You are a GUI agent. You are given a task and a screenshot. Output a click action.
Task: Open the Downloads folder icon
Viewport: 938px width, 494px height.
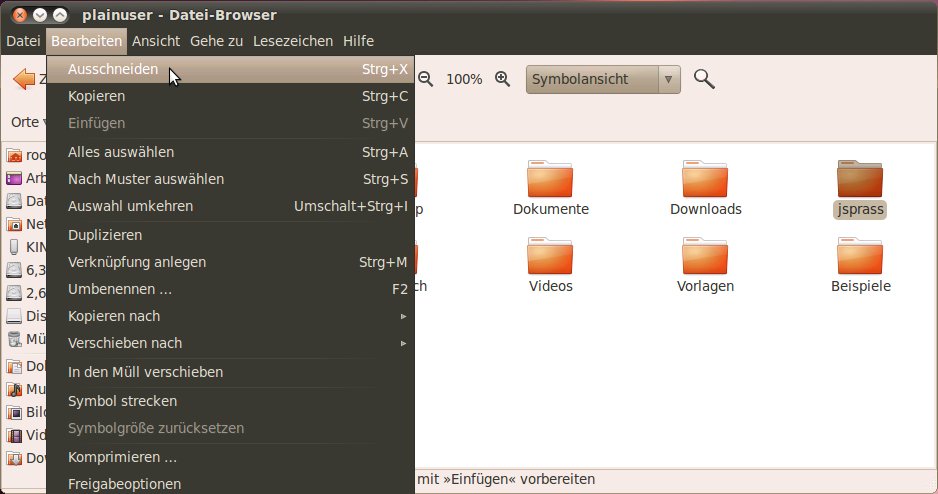click(705, 179)
